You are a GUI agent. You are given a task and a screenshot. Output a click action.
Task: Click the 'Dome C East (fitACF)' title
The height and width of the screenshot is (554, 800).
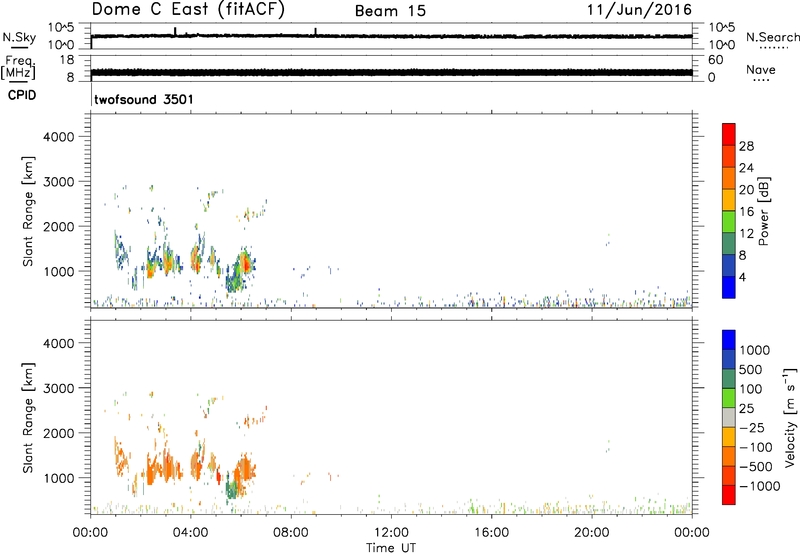tap(188, 10)
